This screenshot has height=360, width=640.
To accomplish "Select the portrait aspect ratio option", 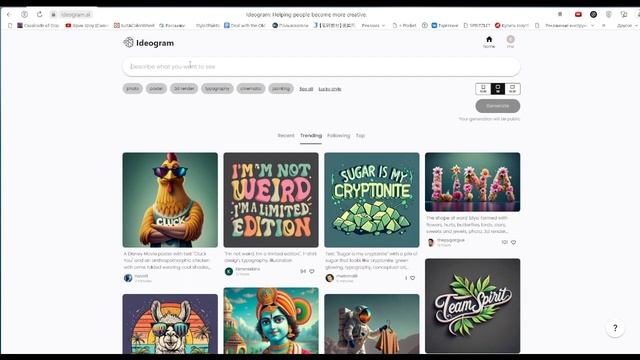I will pos(483,89).
